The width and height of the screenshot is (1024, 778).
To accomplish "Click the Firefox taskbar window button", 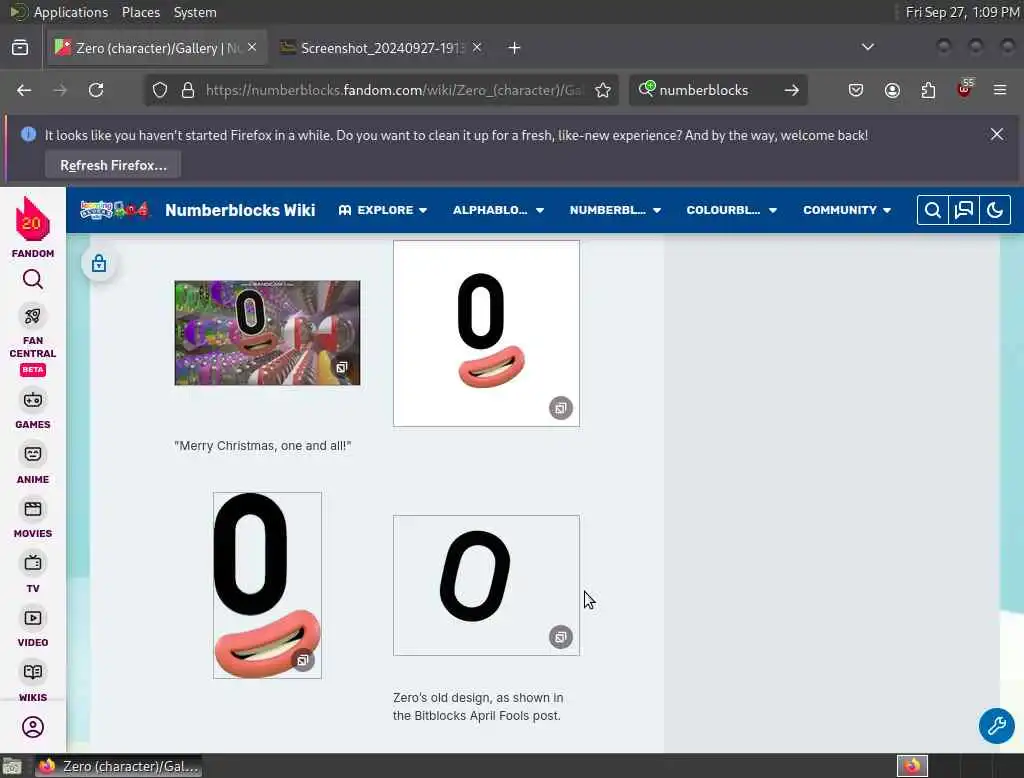I will tap(119, 766).
